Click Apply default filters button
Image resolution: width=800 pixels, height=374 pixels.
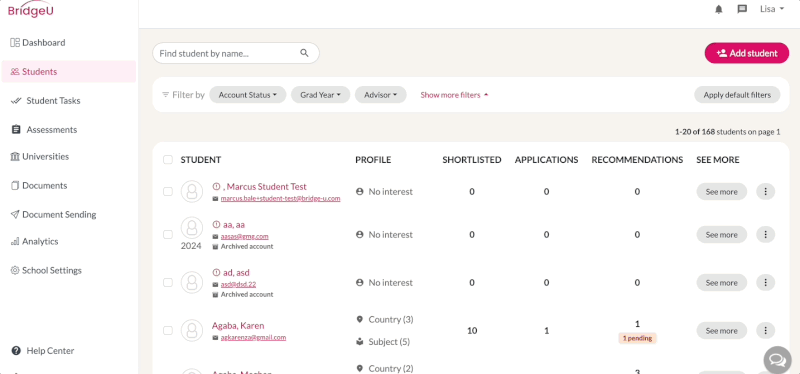(x=737, y=95)
